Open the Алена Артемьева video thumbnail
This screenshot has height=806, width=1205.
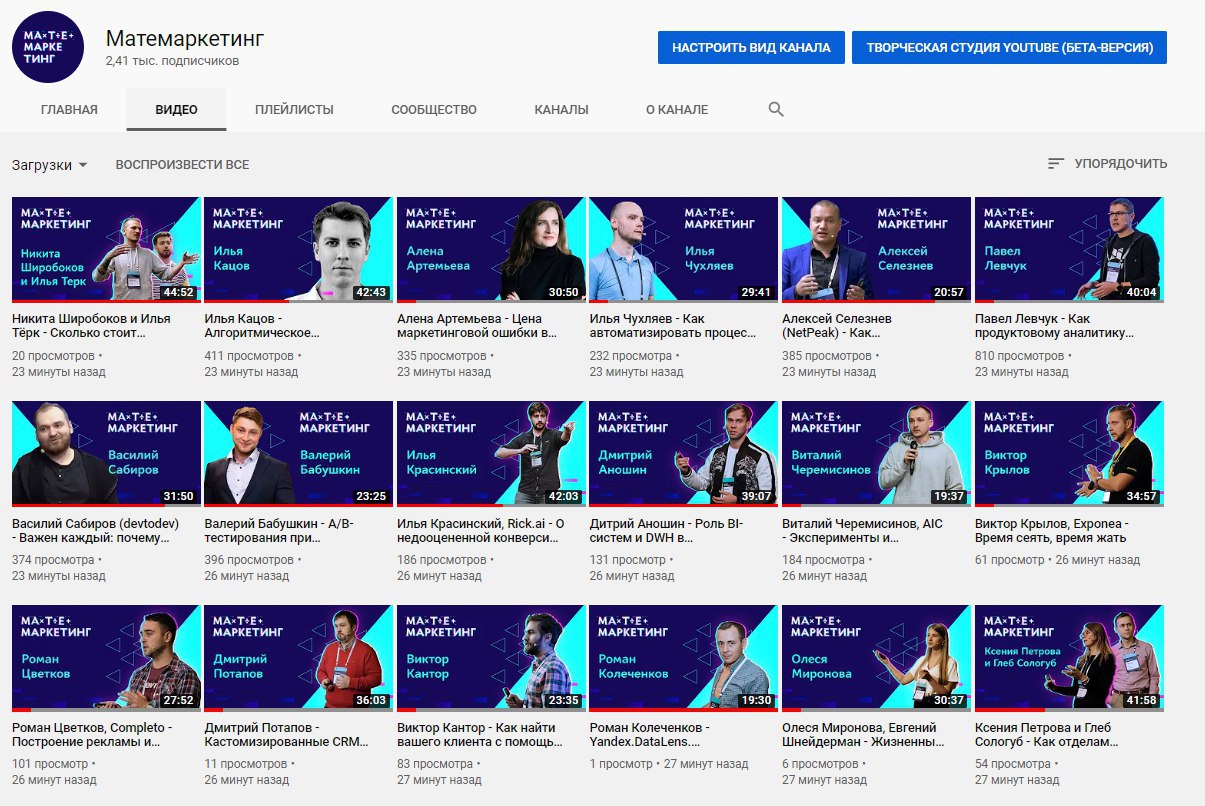tap(491, 250)
